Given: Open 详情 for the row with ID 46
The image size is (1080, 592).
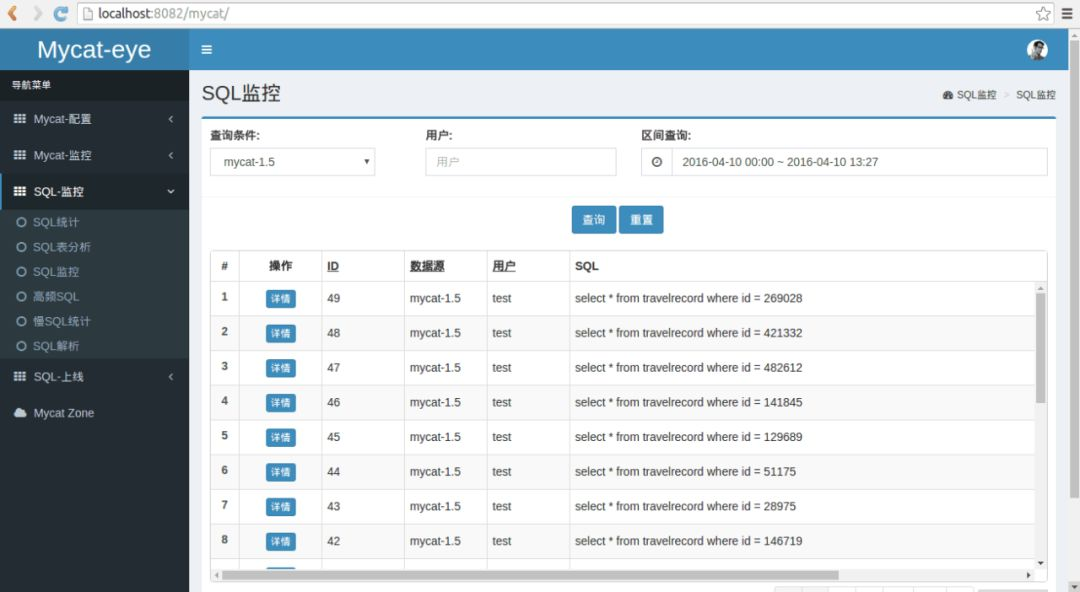Looking at the screenshot, I should (280, 402).
